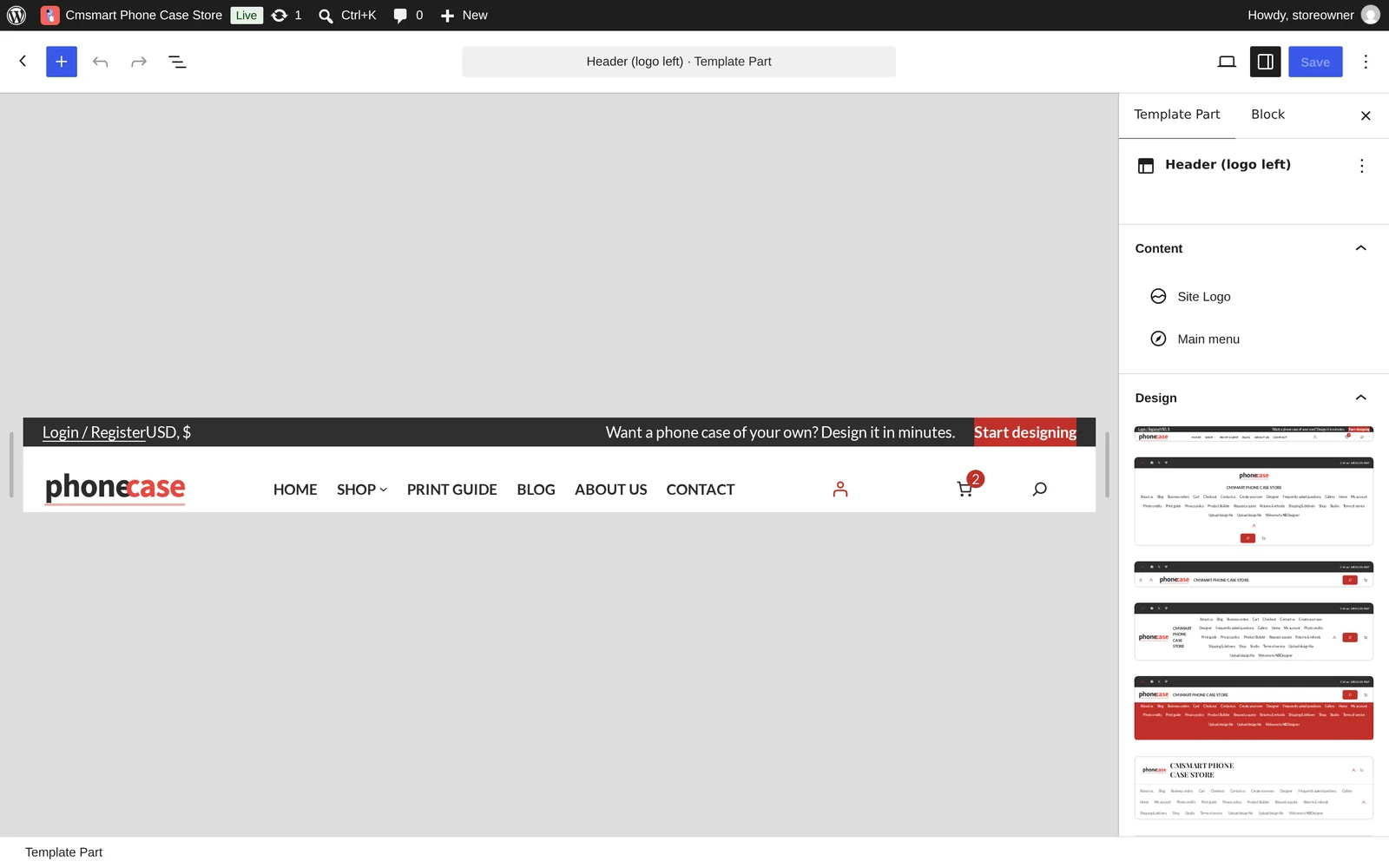Open editor Options three-dot menu
This screenshot has width=1389, height=868.
[1366, 62]
